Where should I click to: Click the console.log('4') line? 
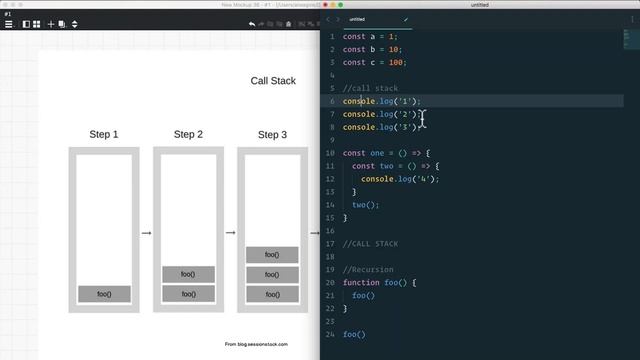point(400,179)
